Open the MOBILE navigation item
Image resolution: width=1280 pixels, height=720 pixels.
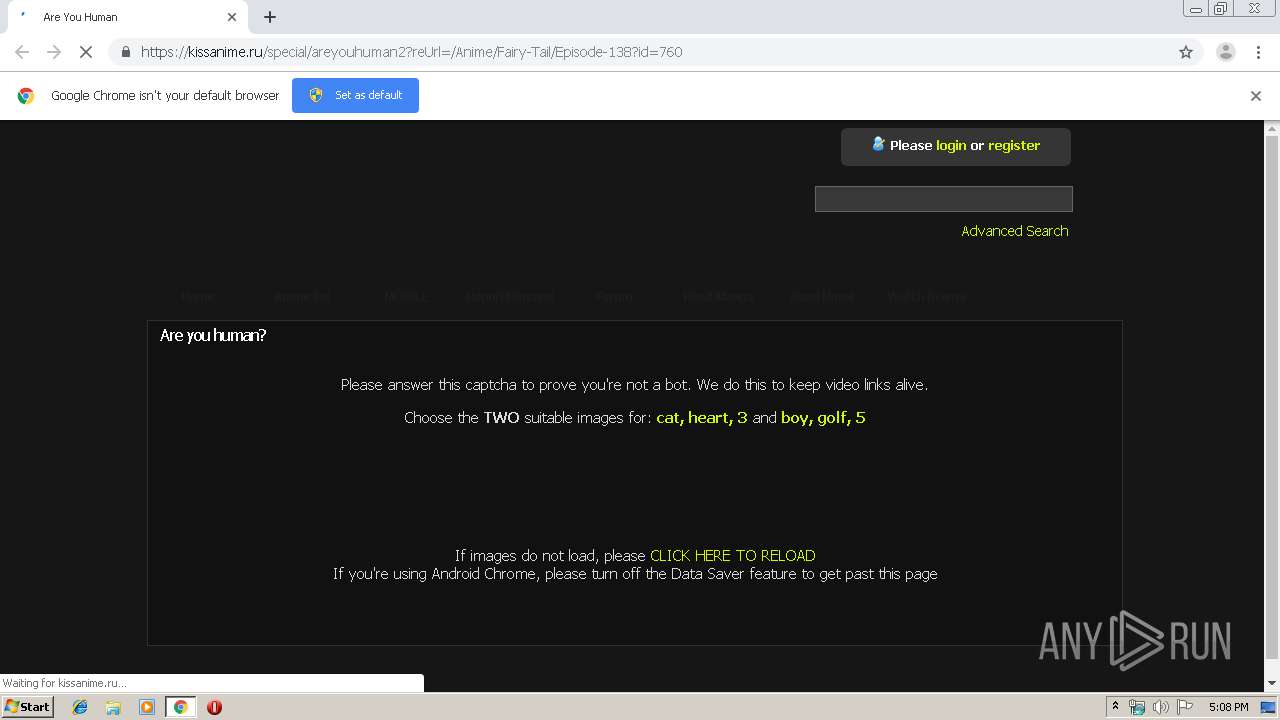[x=406, y=296]
